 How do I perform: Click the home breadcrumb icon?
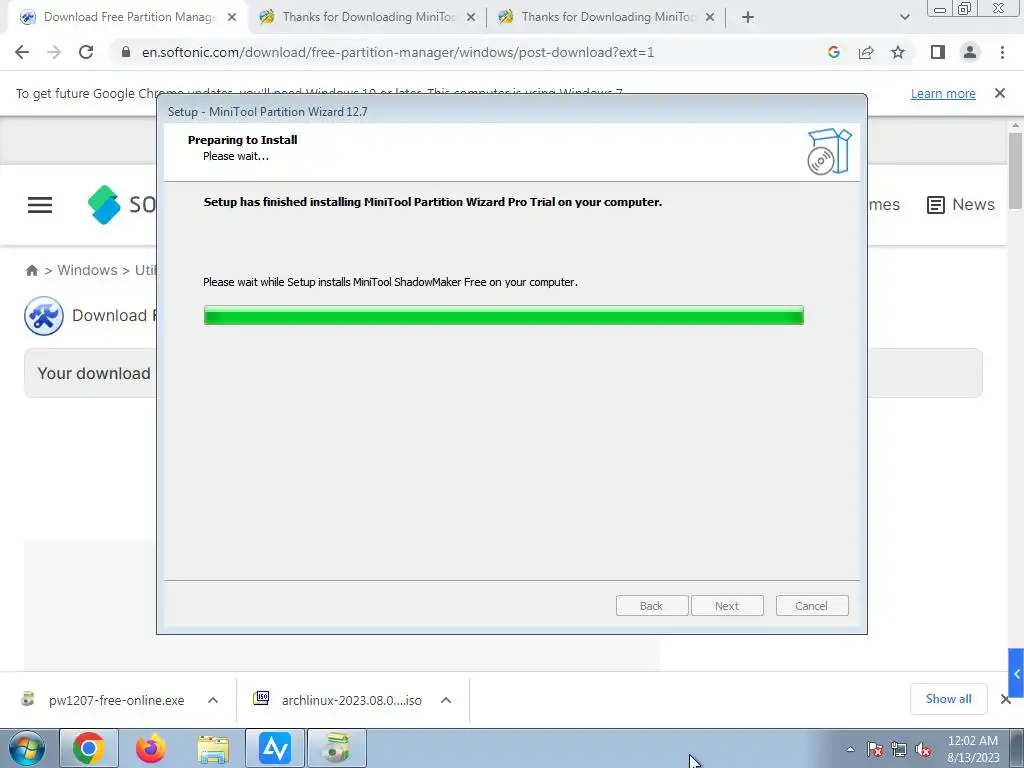31,270
